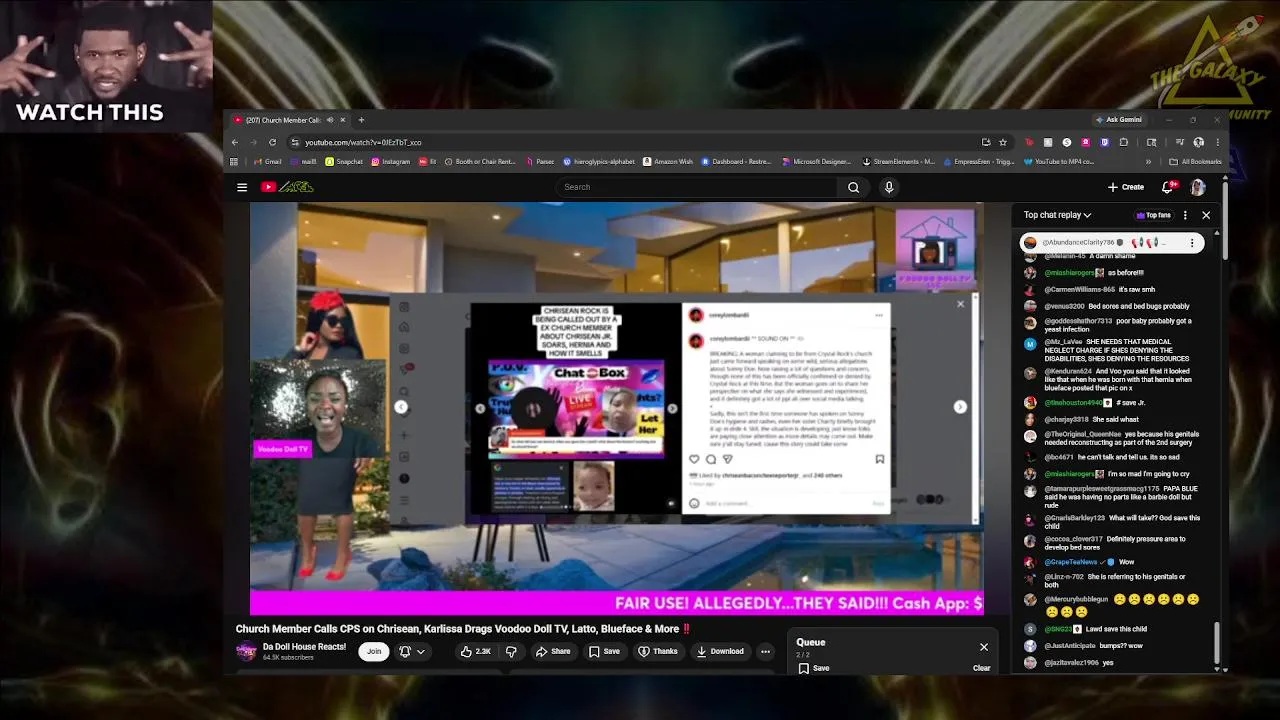Expand the Top chat replay dropdown

[1058, 215]
